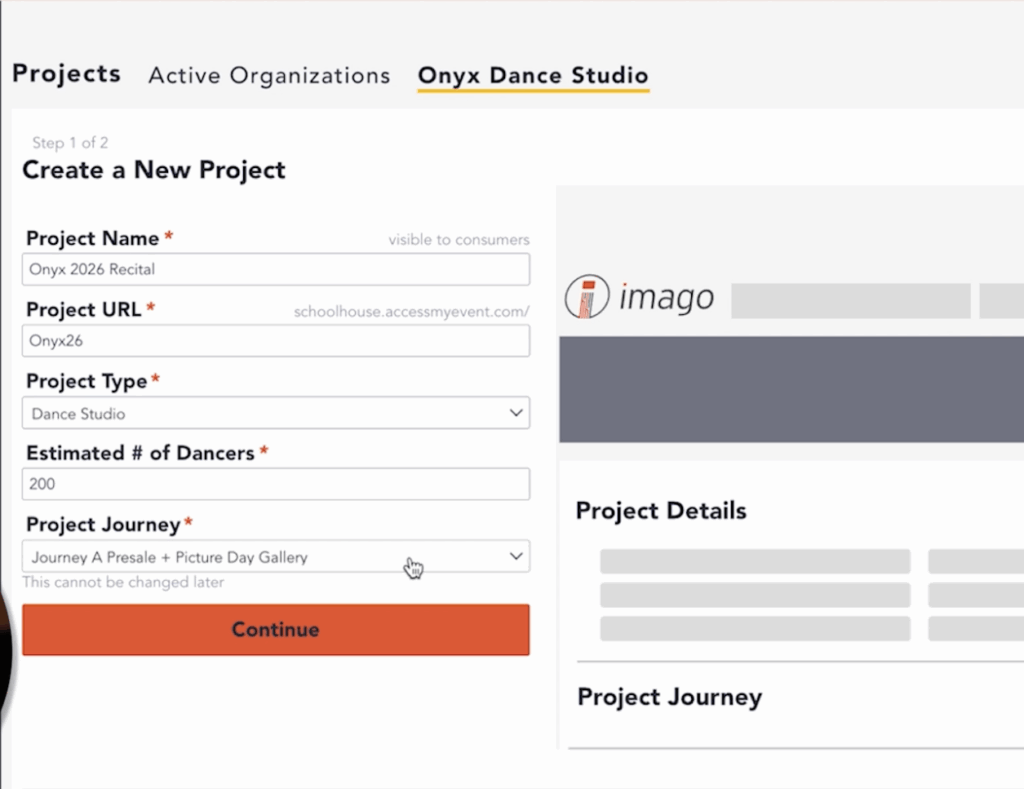Select the Estimated # of Dancers field
Image resolution: width=1024 pixels, height=789 pixels.
tap(275, 484)
